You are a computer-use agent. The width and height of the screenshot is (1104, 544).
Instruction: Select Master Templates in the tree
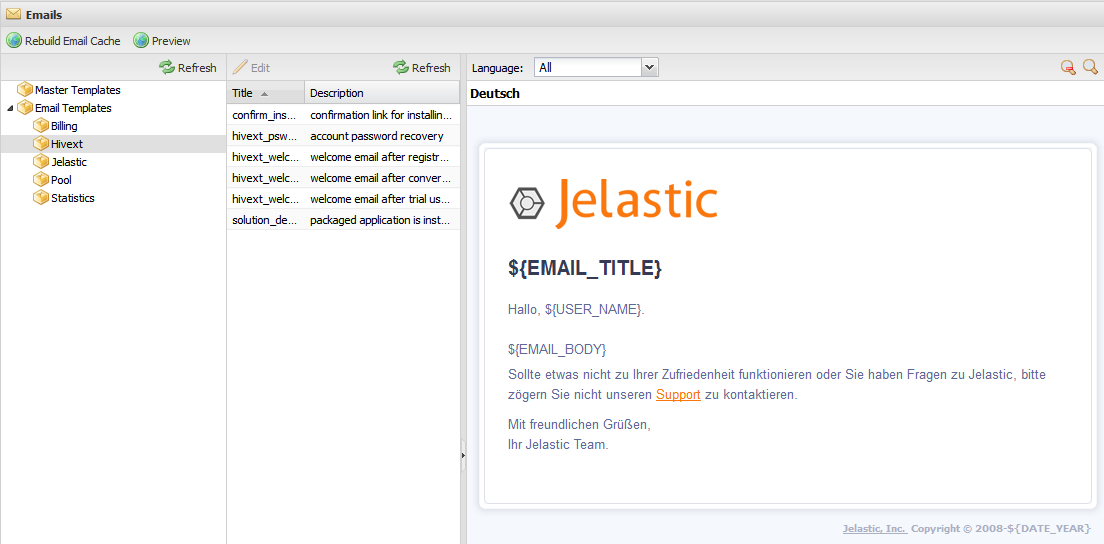point(77,90)
